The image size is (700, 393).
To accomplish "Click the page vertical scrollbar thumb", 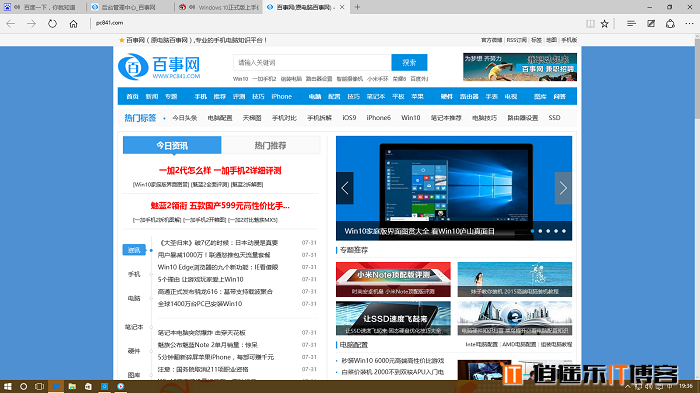I will click(x=697, y=80).
